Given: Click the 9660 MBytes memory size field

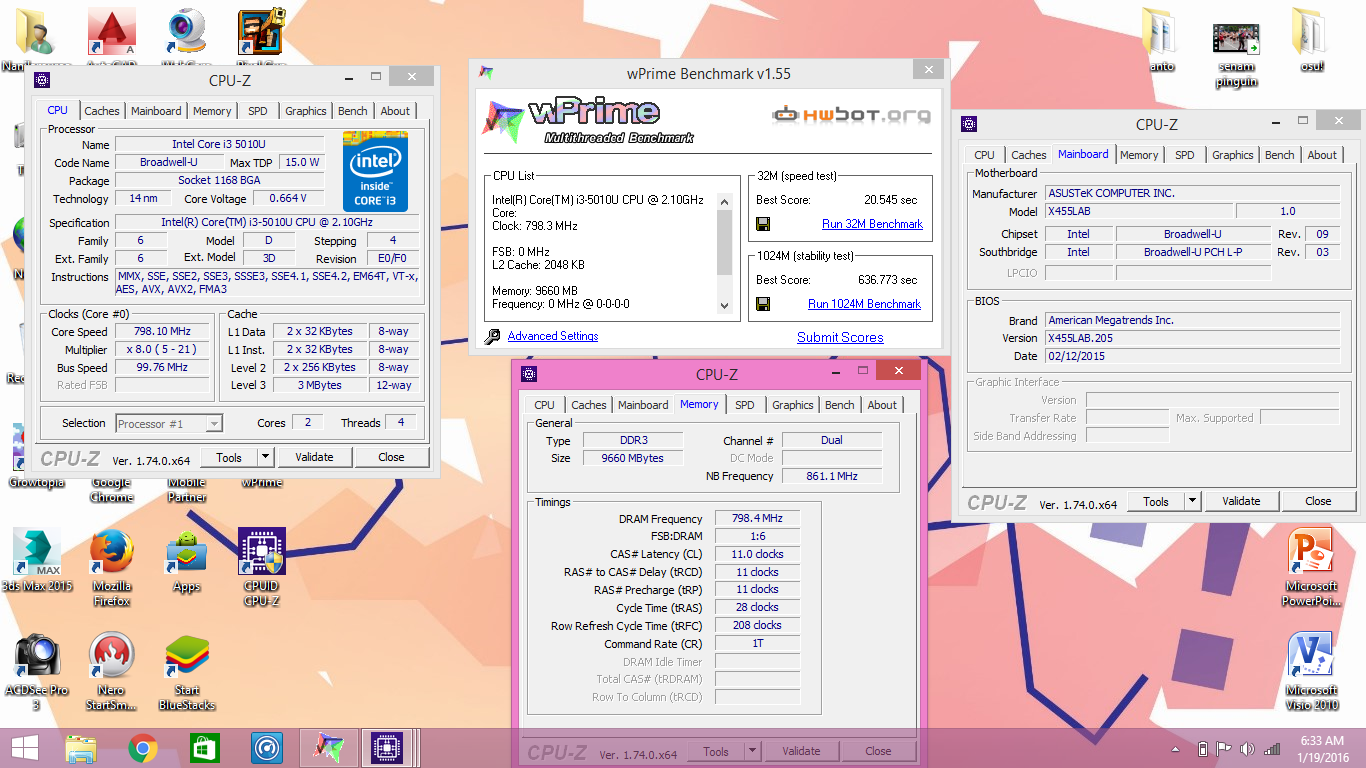Looking at the screenshot, I should (631, 458).
